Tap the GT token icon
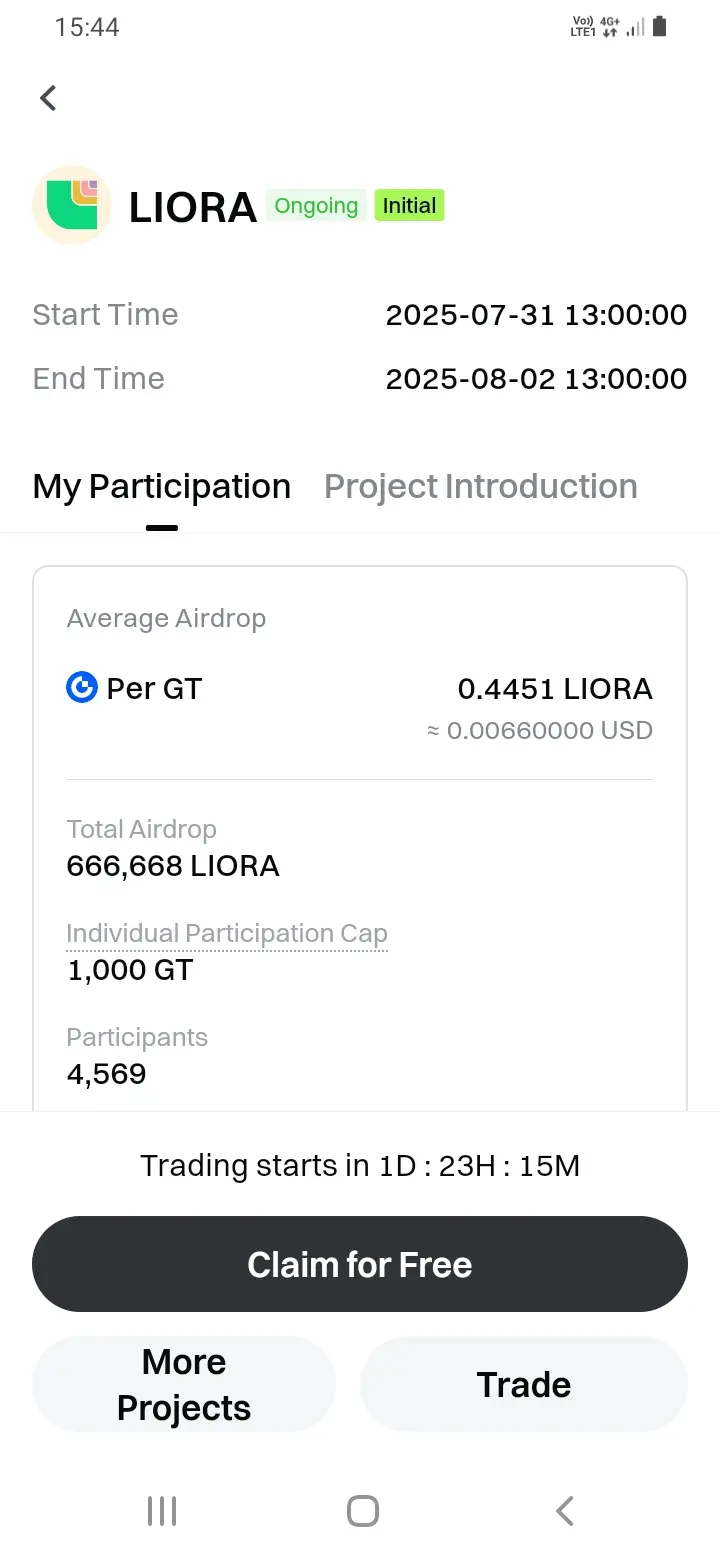 tap(82, 688)
